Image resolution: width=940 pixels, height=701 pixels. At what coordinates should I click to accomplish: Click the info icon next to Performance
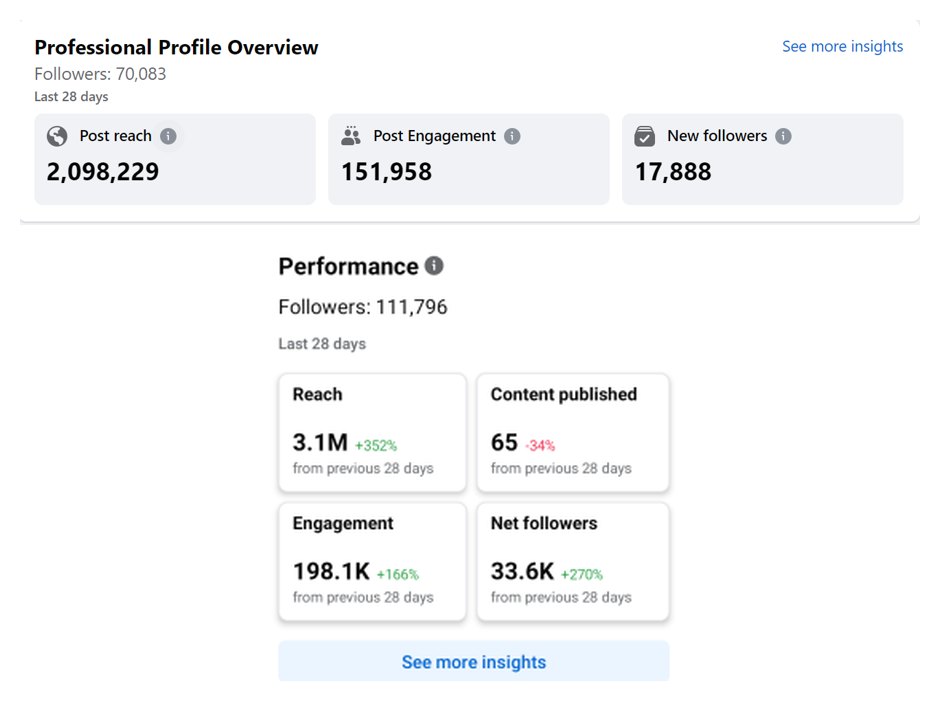434,265
